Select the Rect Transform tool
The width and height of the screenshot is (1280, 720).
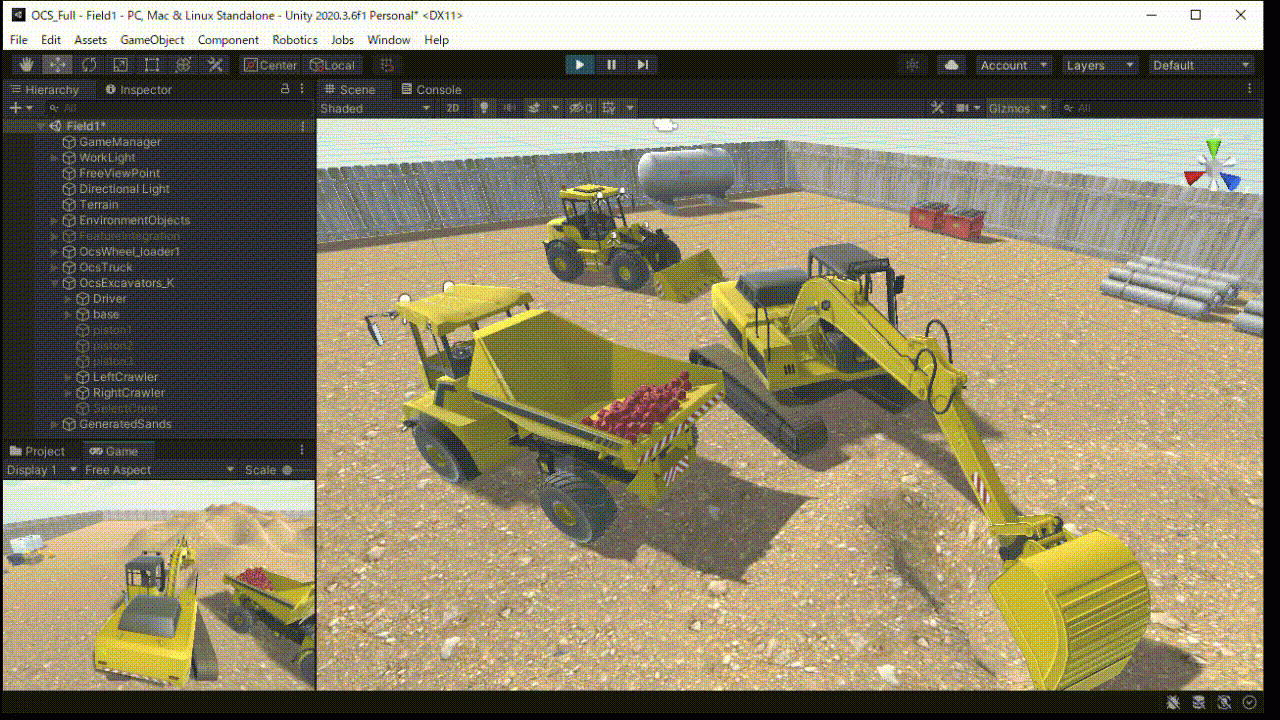tap(152, 64)
